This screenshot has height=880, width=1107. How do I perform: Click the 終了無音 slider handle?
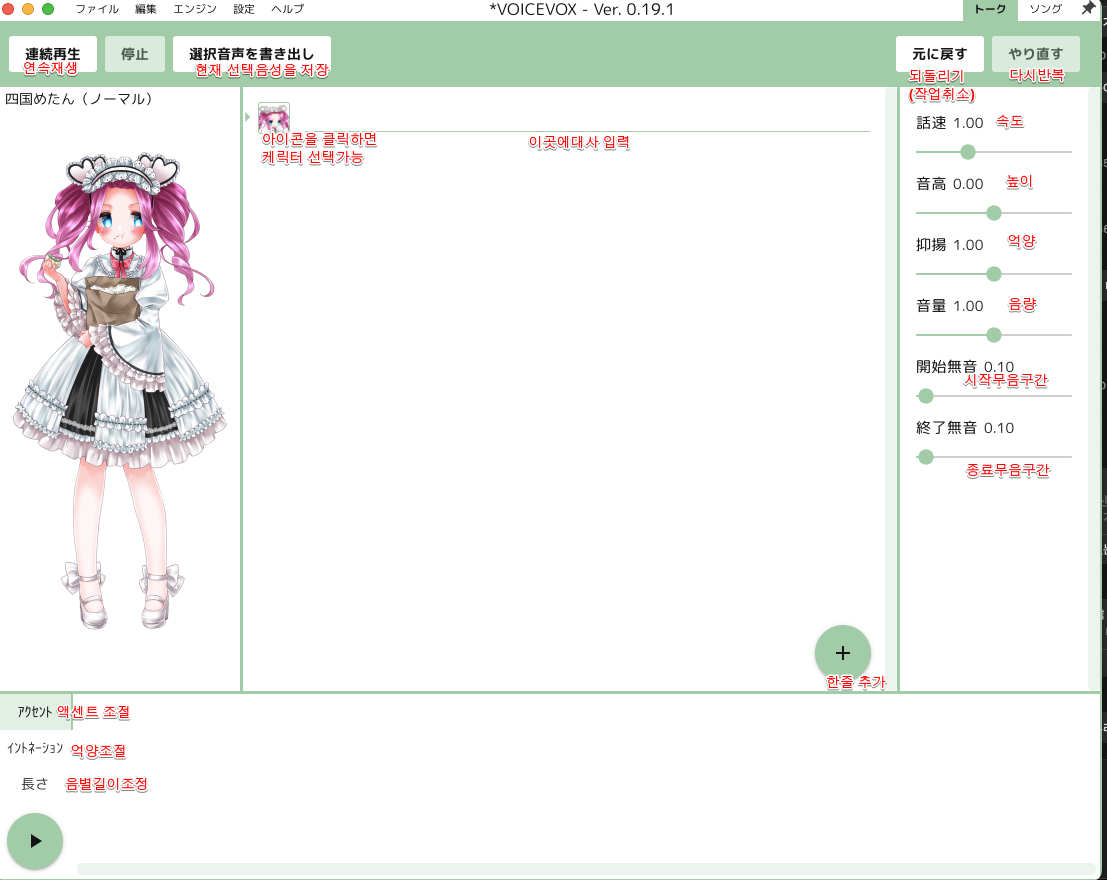pyautogui.click(x=926, y=457)
